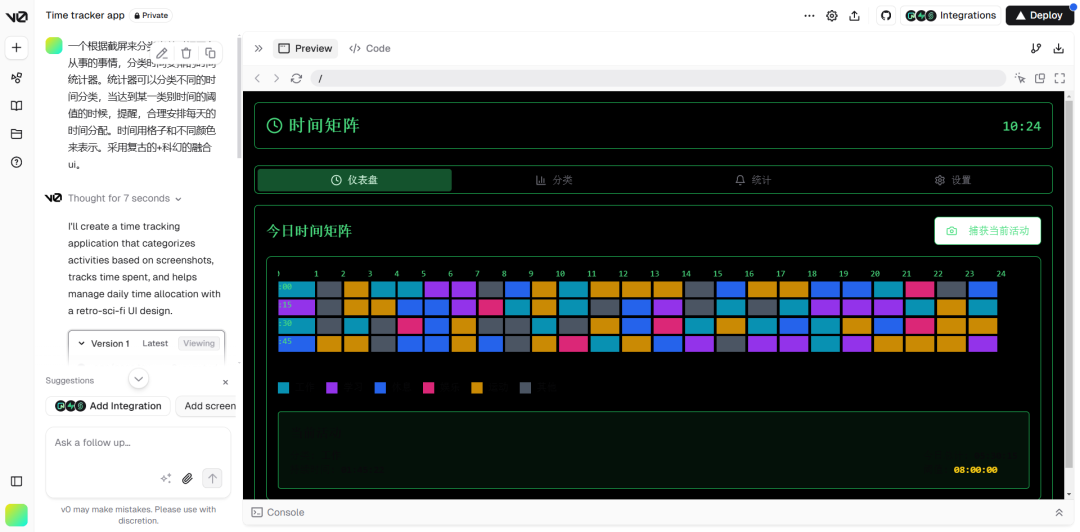The height and width of the screenshot is (532, 1080).
Task: Delete the prompt message with trash icon
Action: (186, 53)
